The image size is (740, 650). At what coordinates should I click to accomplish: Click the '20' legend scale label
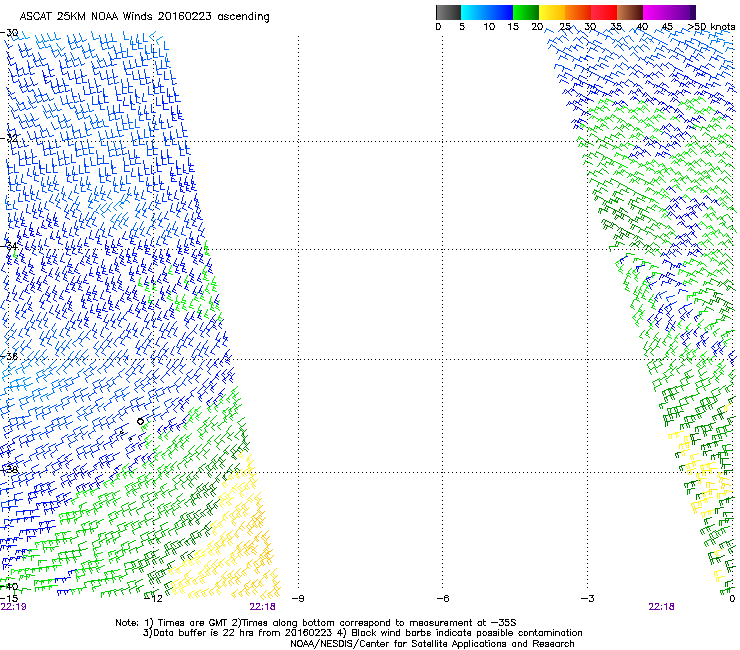coord(537,27)
